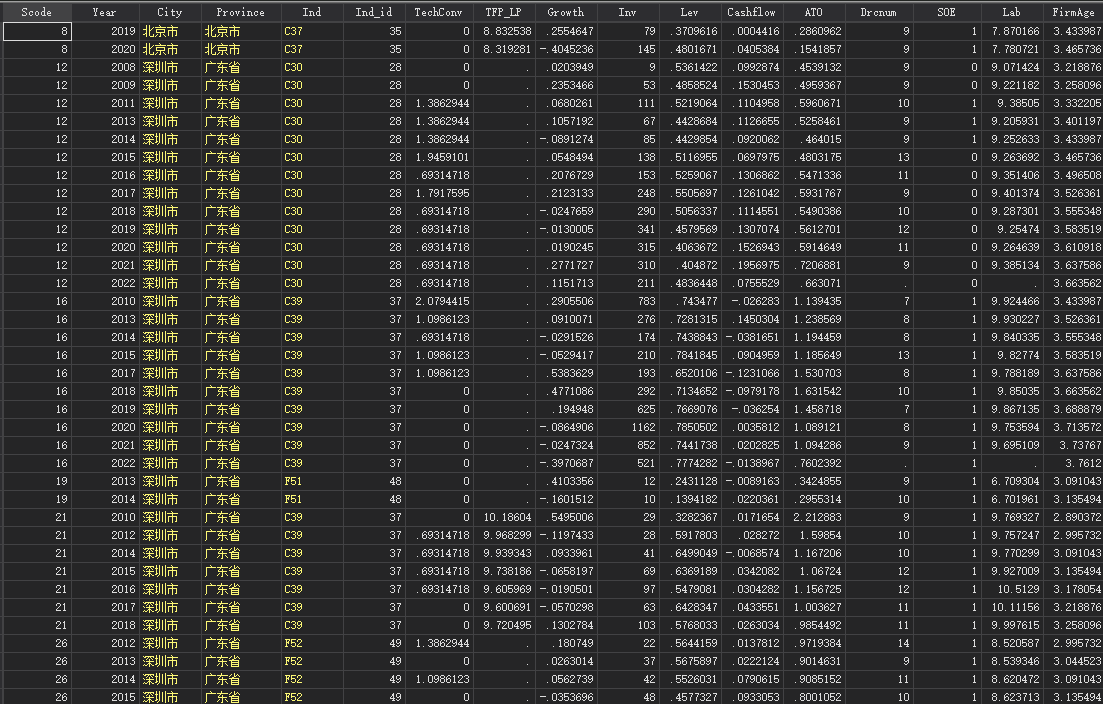Select the Year column header
1103x704 pixels.
pyautogui.click(x=104, y=12)
